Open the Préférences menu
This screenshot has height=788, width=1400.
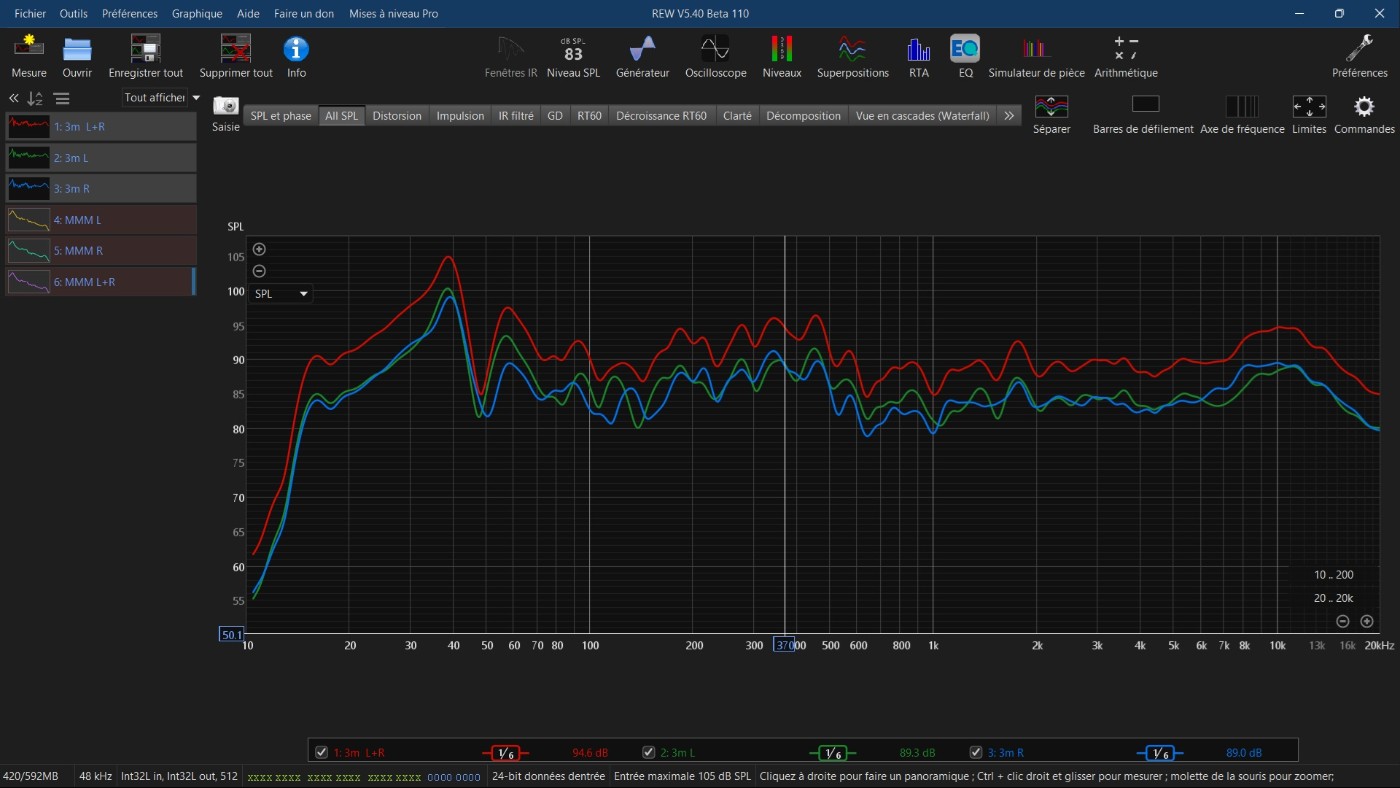(x=129, y=14)
